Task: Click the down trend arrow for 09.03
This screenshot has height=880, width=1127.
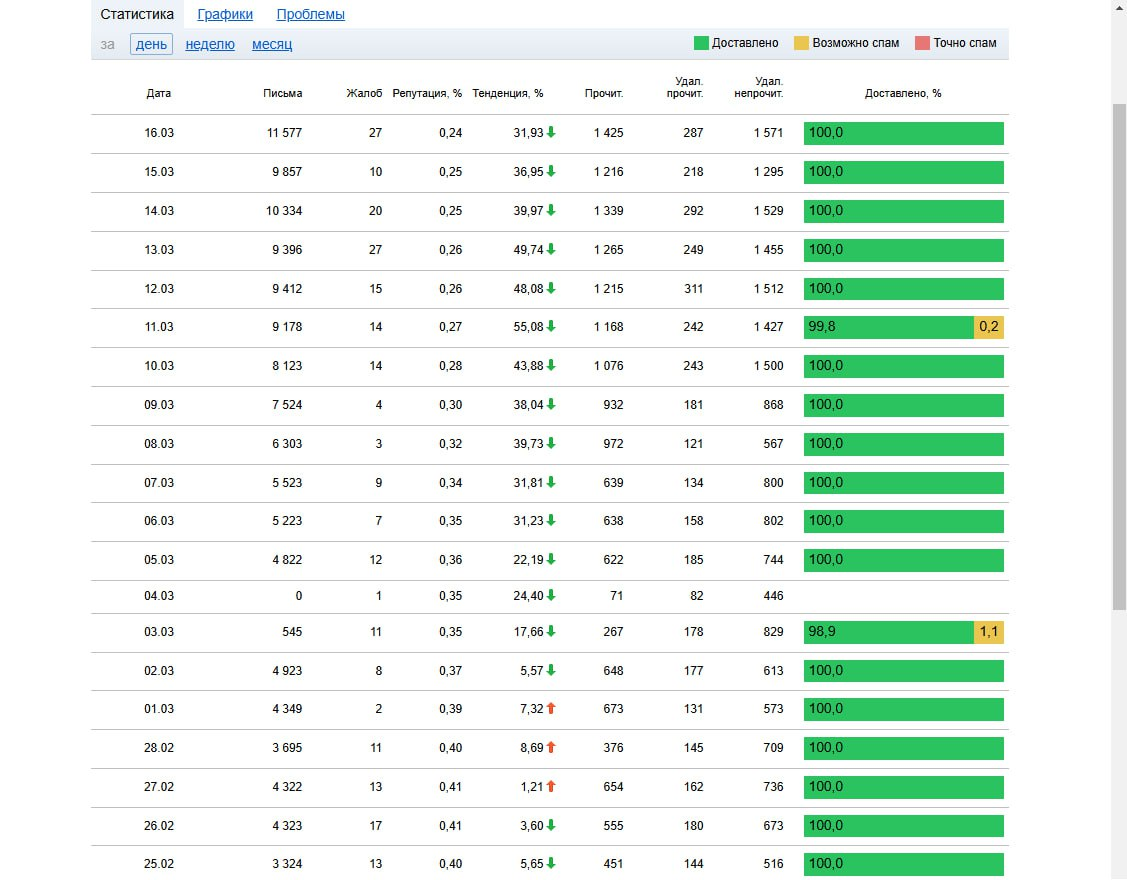Action: click(551, 404)
